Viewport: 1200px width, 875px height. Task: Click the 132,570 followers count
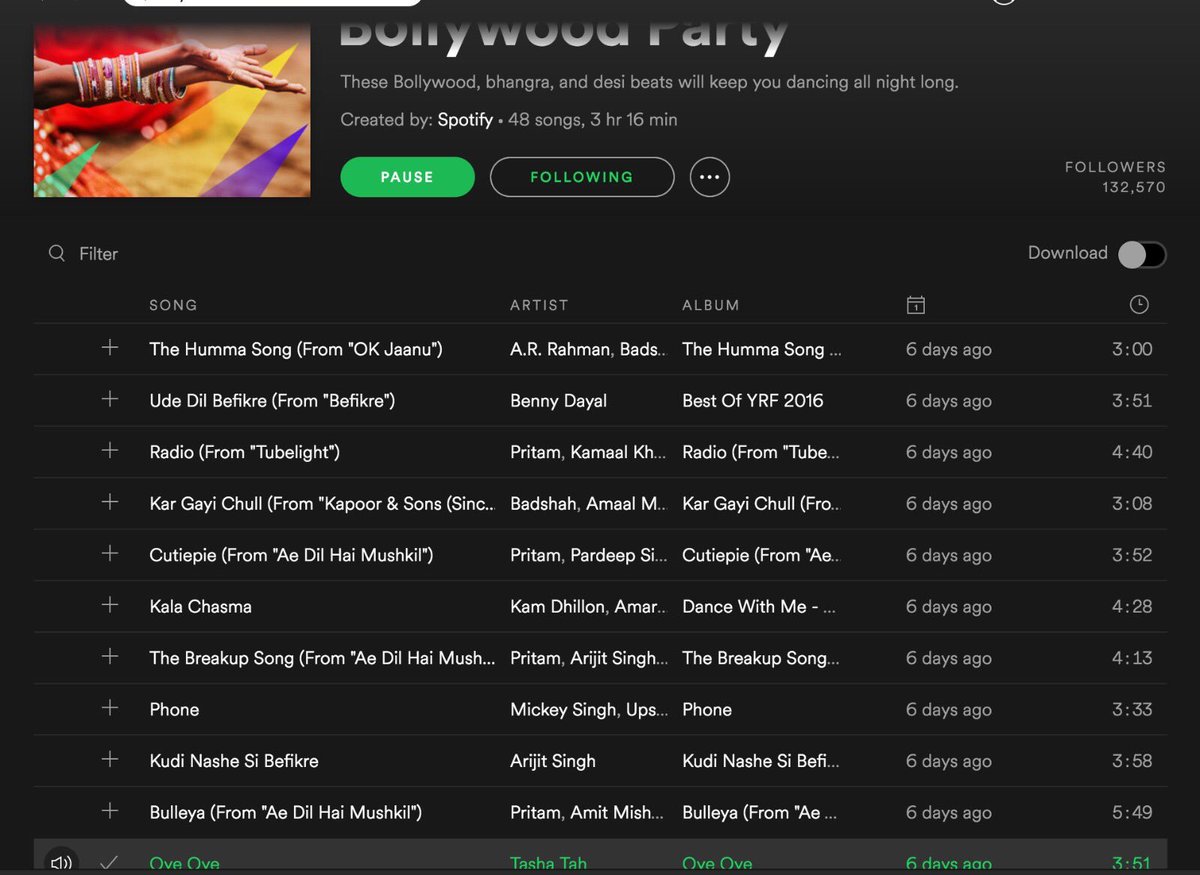[x=1134, y=187]
